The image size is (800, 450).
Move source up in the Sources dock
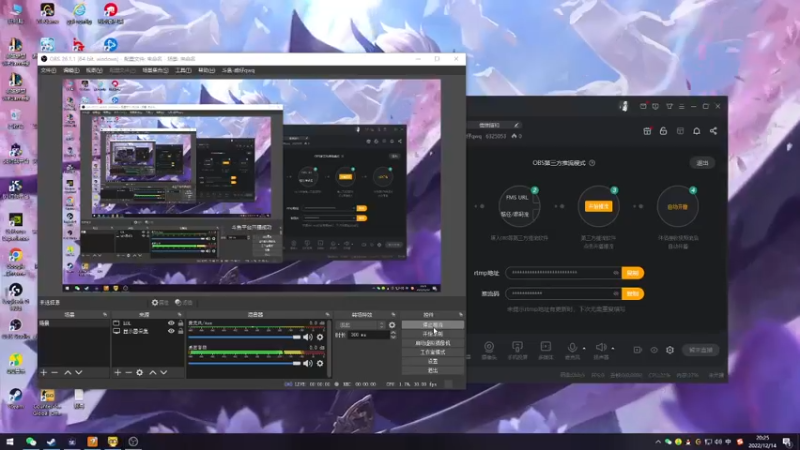click(153, 372)
